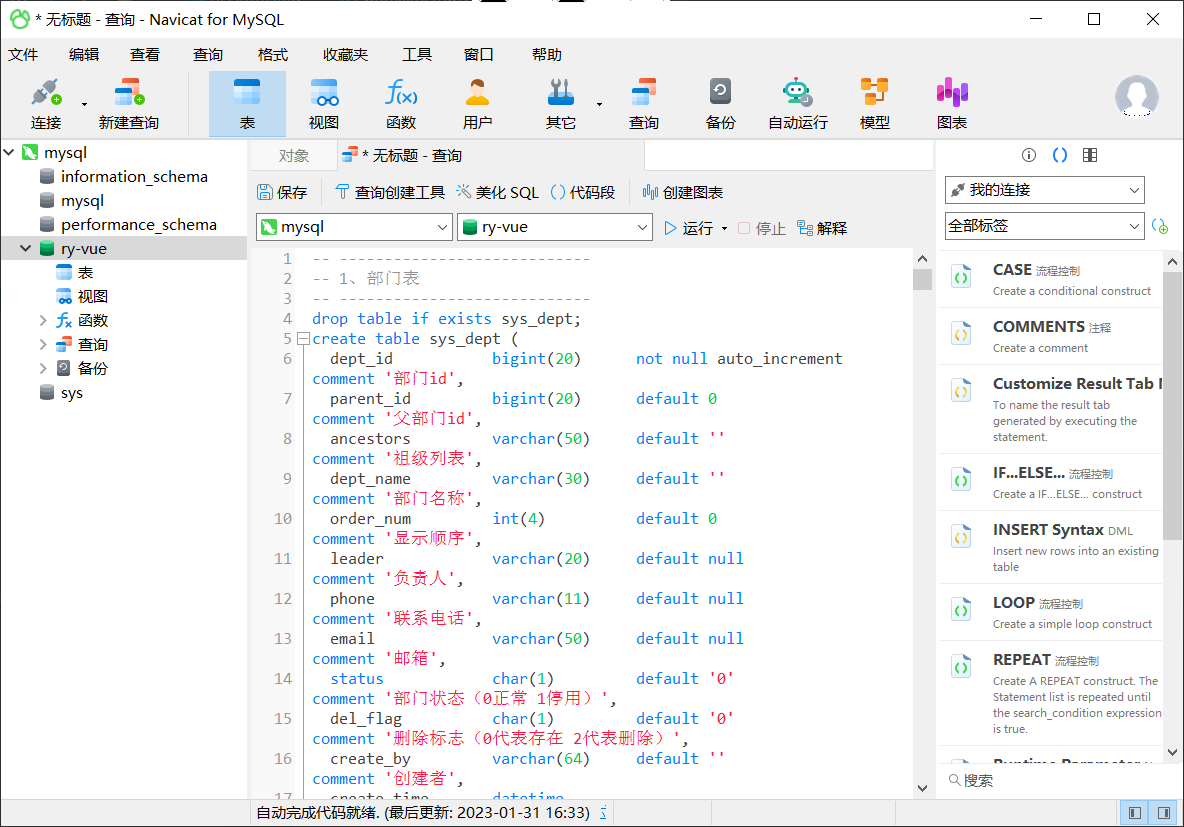Select the information_schema database
The height and width of the screenshot is (827, 1184).
tap(134, 177)
